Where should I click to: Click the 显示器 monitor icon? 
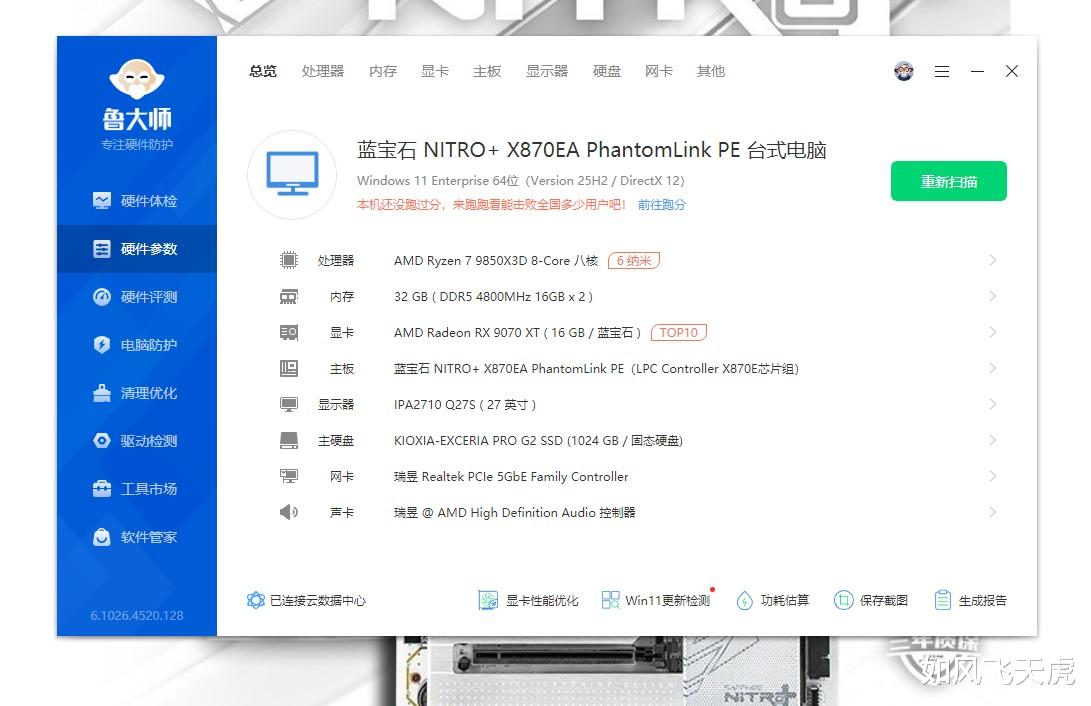click(x=289, y=405)
